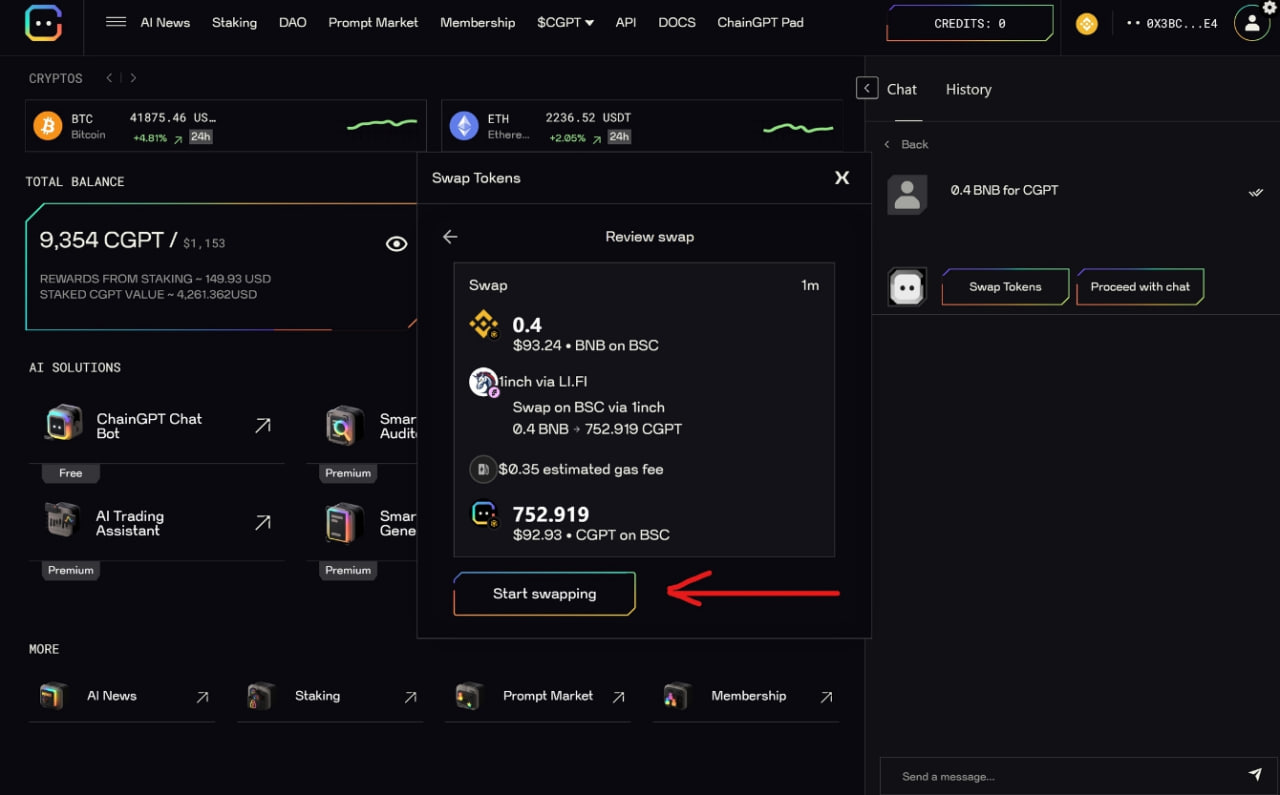Open ChainGPT Chat Bot arrow link

262,426
